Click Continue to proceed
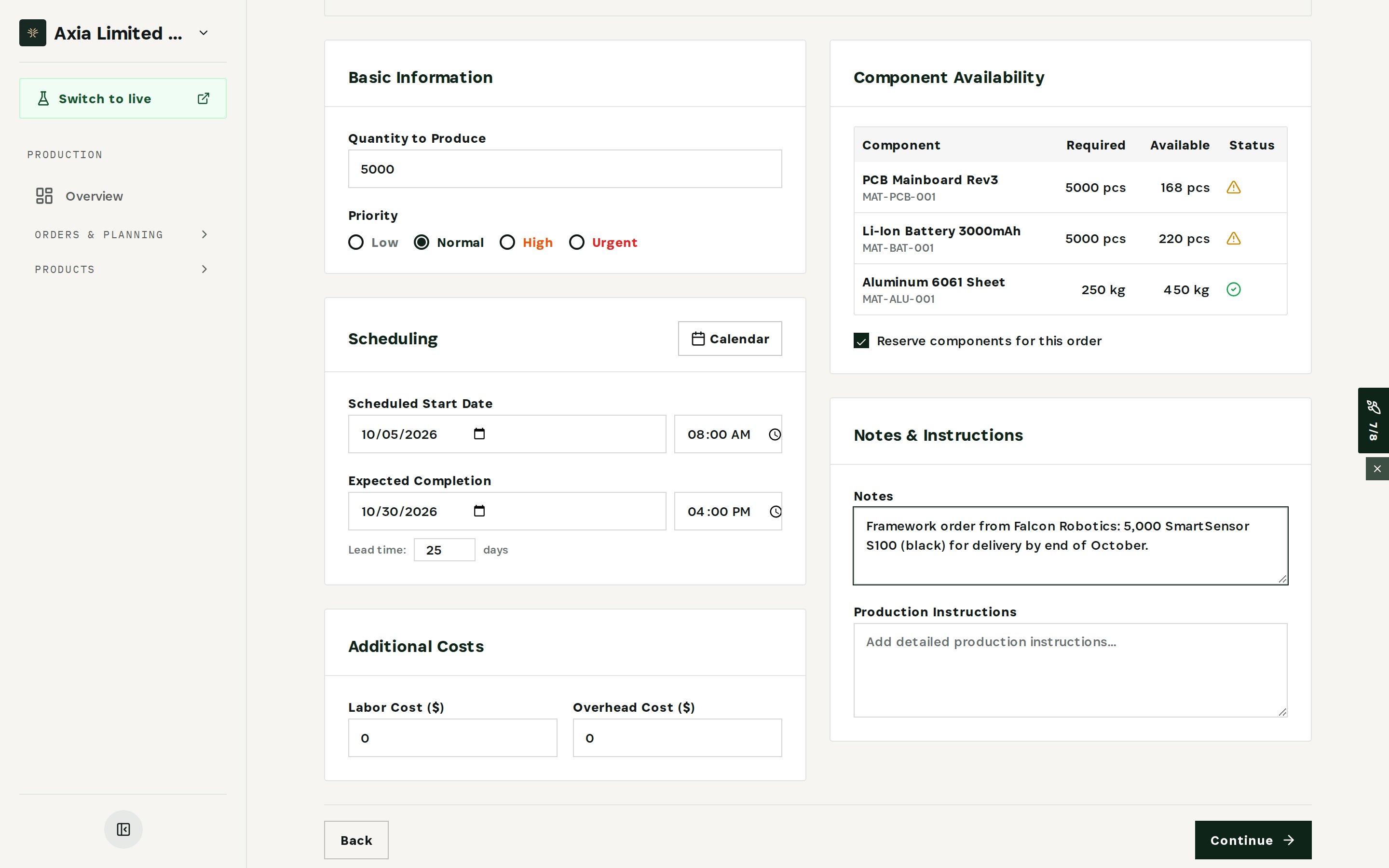Image resolution: width=1389 pixels, height=868 pixels. pos(1253,840)
